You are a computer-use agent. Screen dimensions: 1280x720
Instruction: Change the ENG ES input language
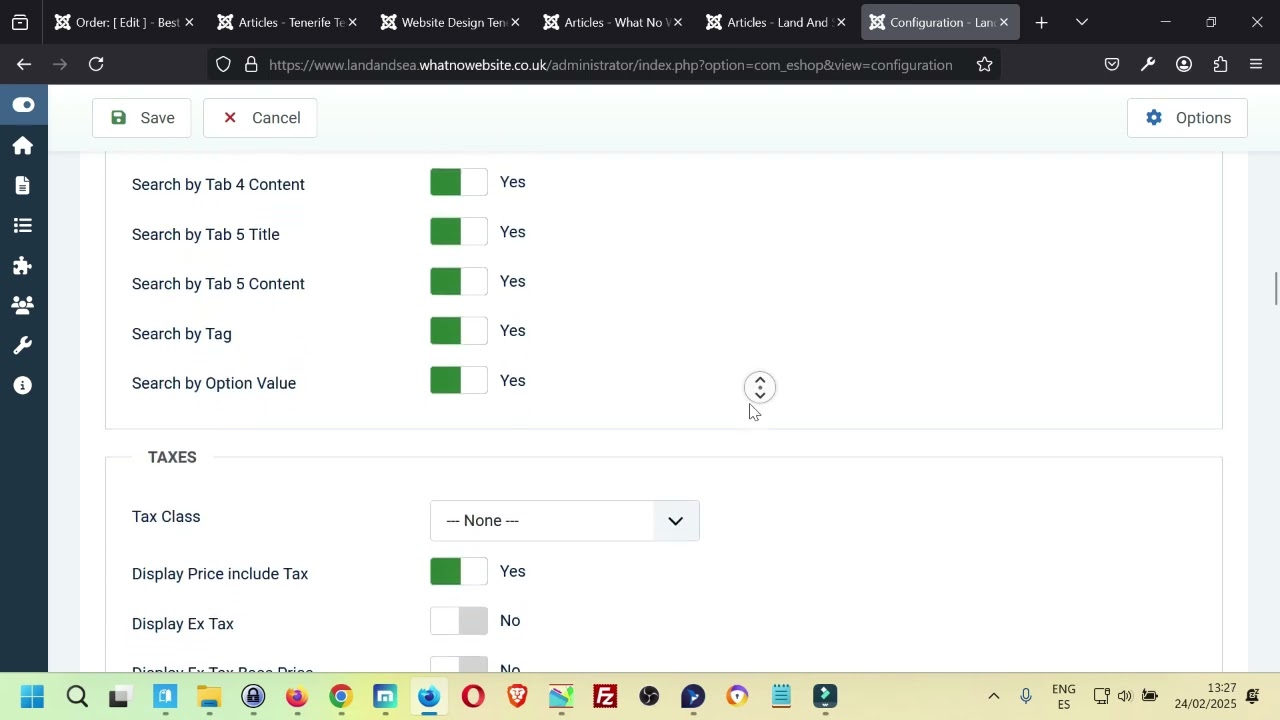point(1064,696)
